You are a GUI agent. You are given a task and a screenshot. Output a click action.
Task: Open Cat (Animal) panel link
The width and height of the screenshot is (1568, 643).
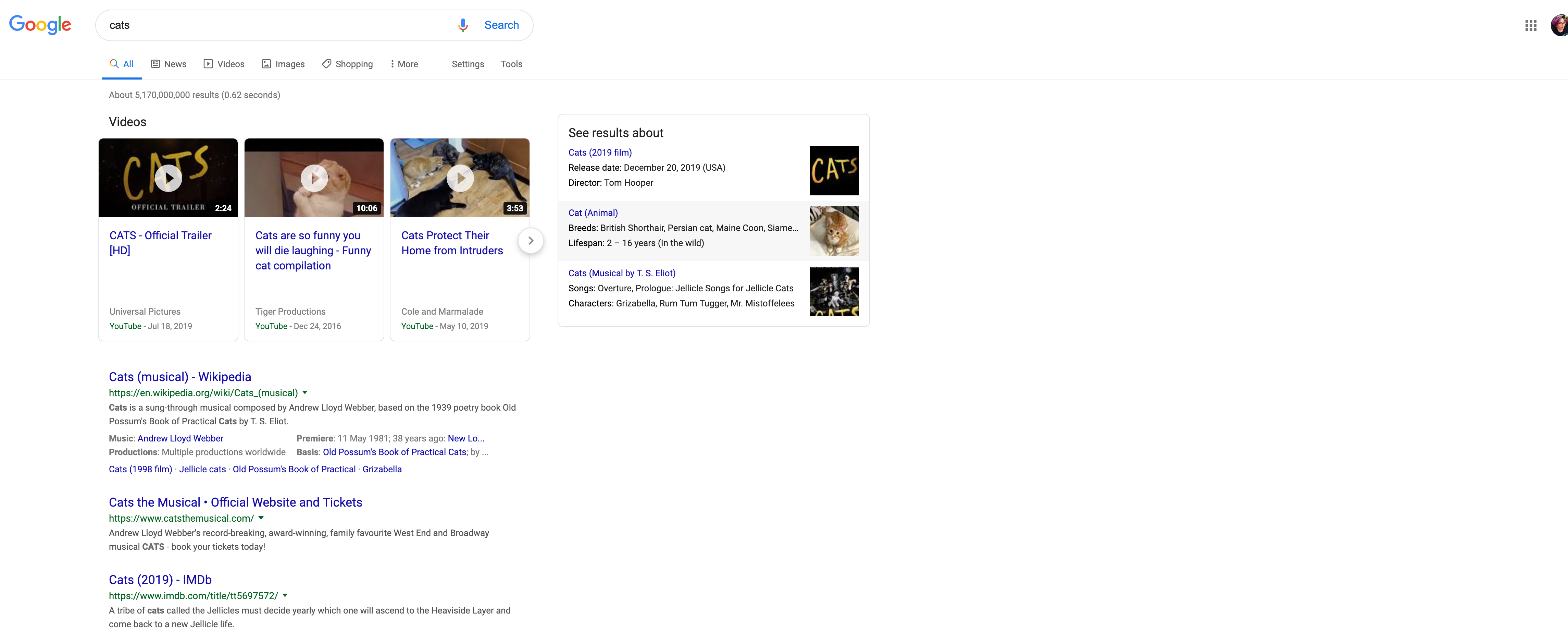pyautogui.click(x=593, y=213)
